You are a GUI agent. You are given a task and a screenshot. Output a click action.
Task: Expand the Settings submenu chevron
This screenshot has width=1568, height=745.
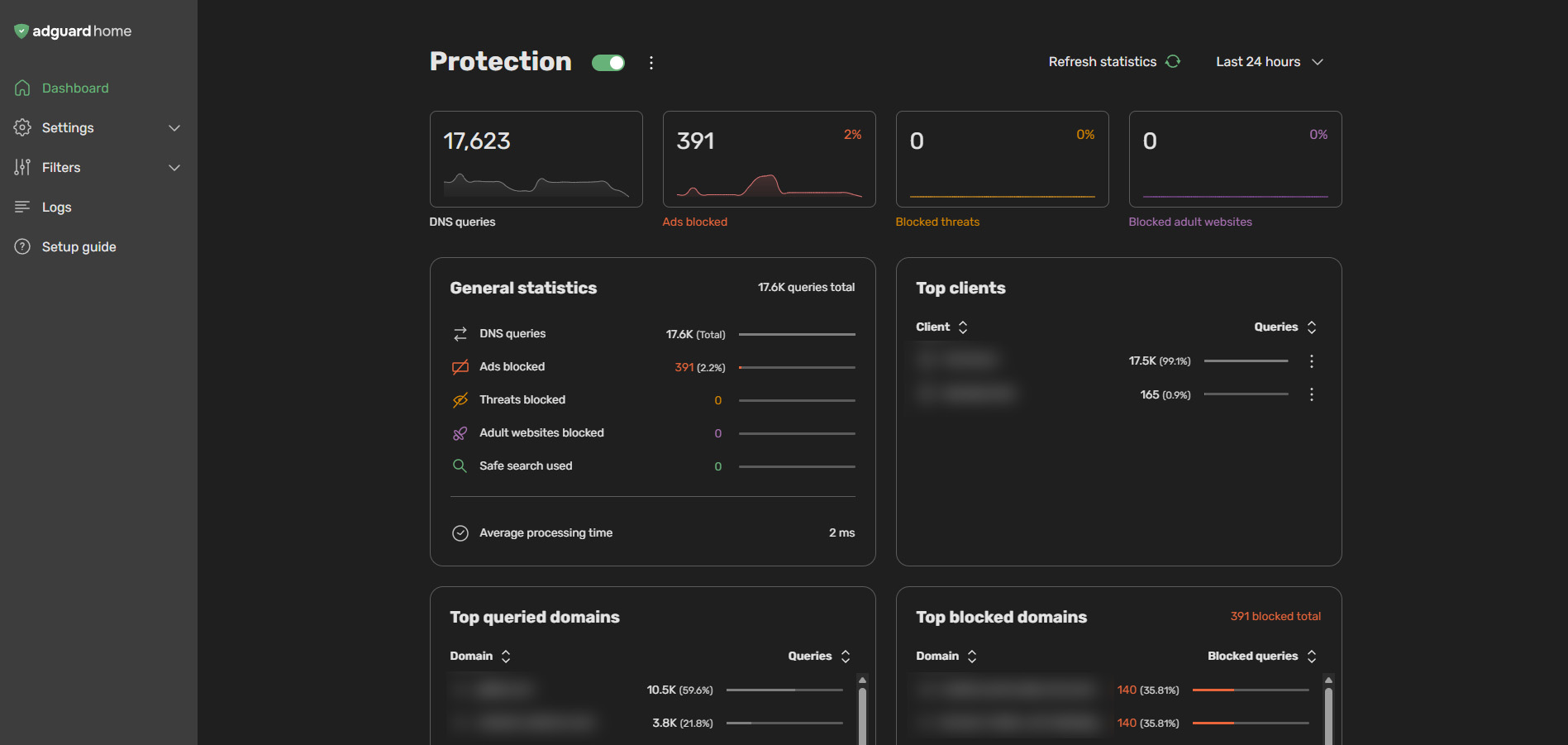pos(174,128)
